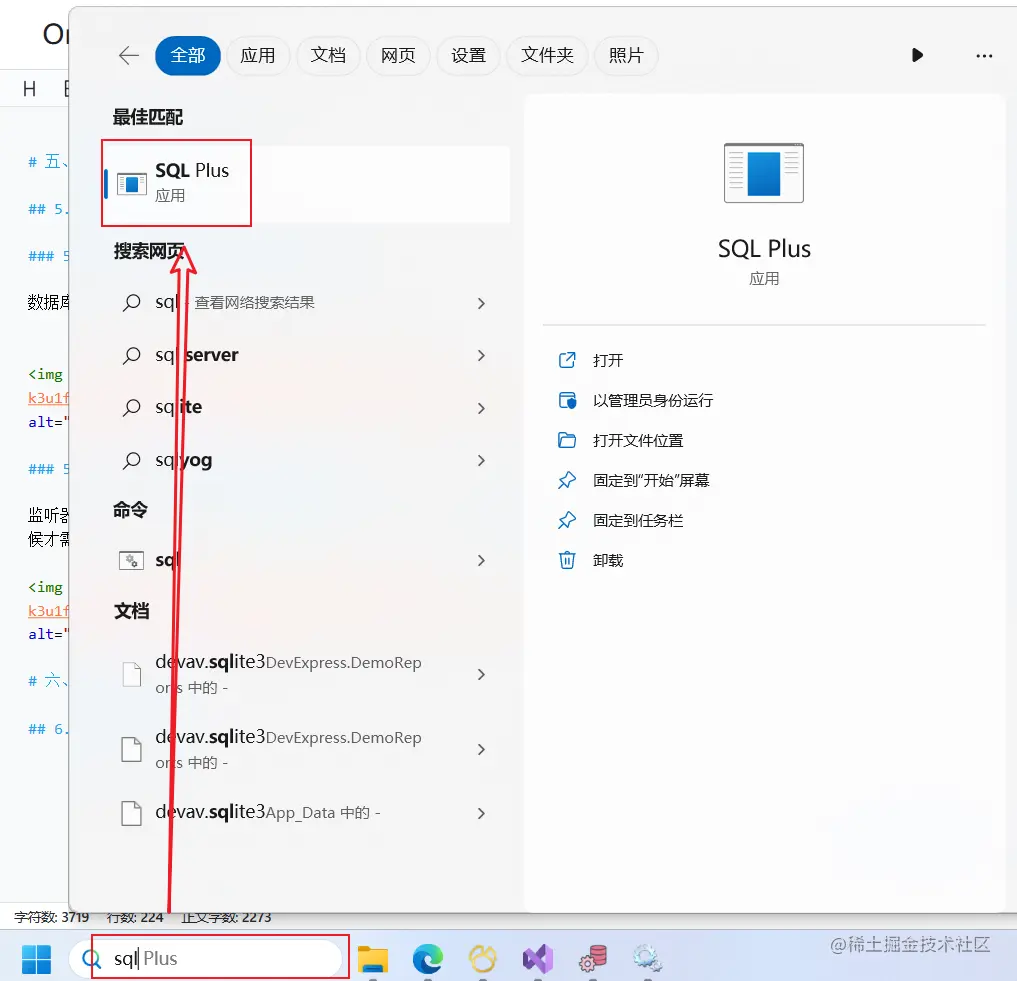This screenshot has width=1017, height=981.
Task: Open Visual Studio from the taskbar
Action: click(538, 959)
